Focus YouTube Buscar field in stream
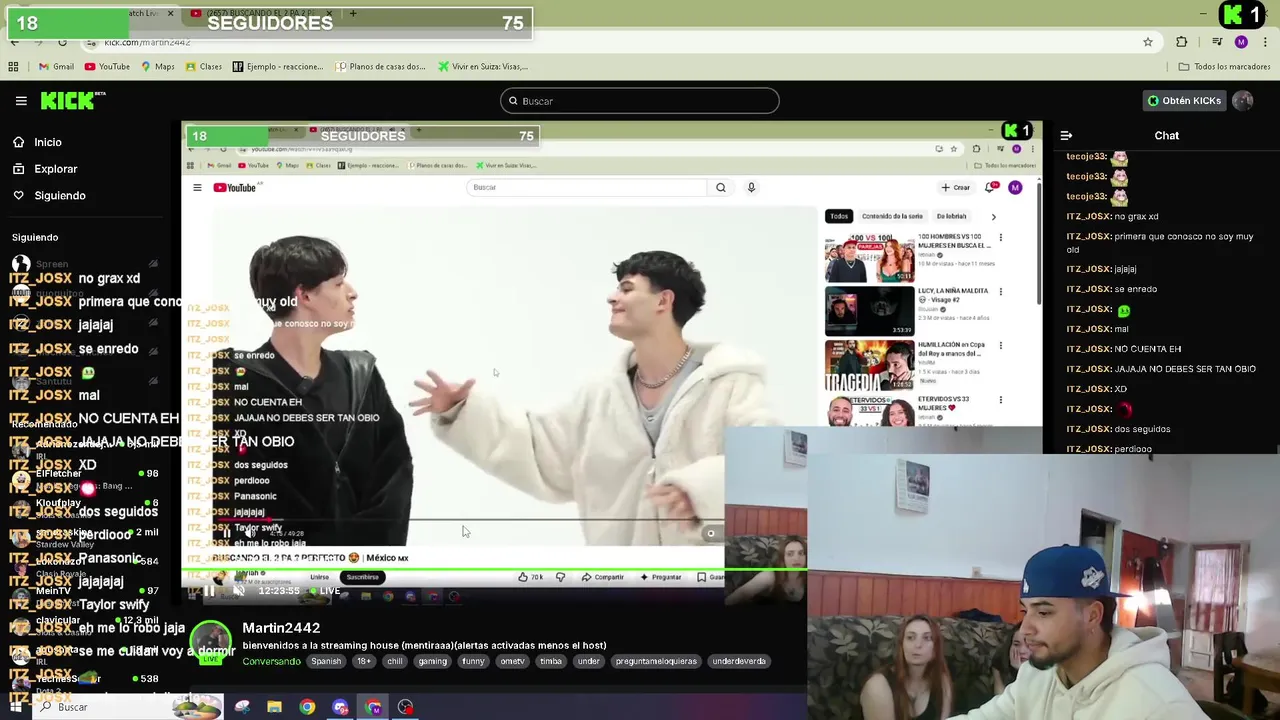The image size is (1280, 720). (x=586, y=188)
